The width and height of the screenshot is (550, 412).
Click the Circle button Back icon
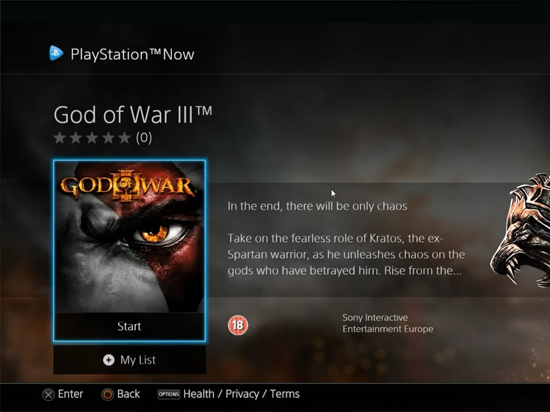point(107,395)
